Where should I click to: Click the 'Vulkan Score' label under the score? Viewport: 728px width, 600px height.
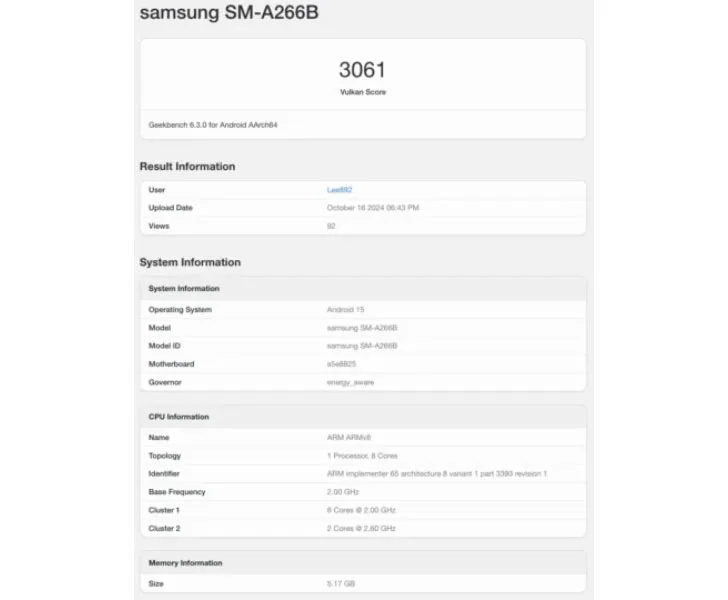click(363, 92)
